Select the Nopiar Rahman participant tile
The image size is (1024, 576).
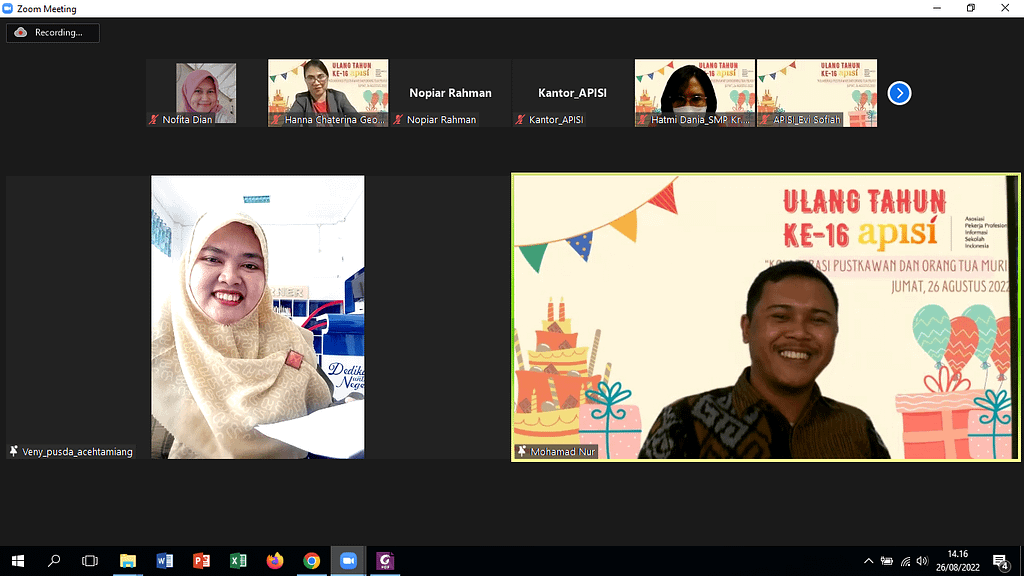[450, 93]
